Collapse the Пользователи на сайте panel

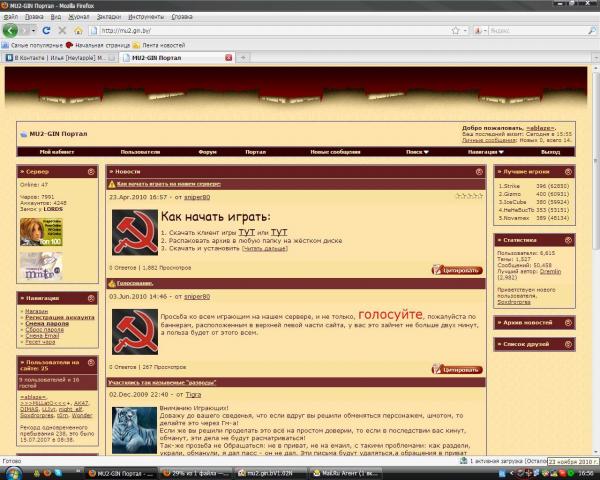point(91,362)
